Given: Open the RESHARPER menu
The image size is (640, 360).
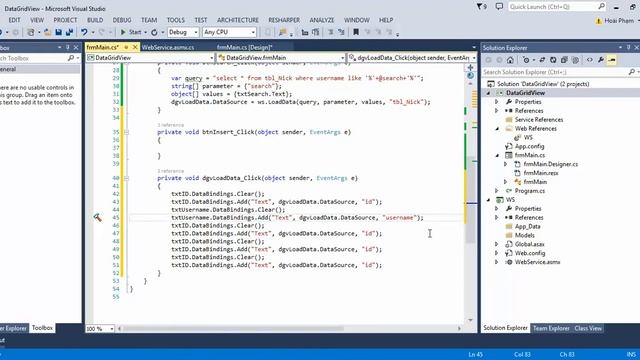Looking at the screenshot, I should pyautogui.click(x=284, y=20).
